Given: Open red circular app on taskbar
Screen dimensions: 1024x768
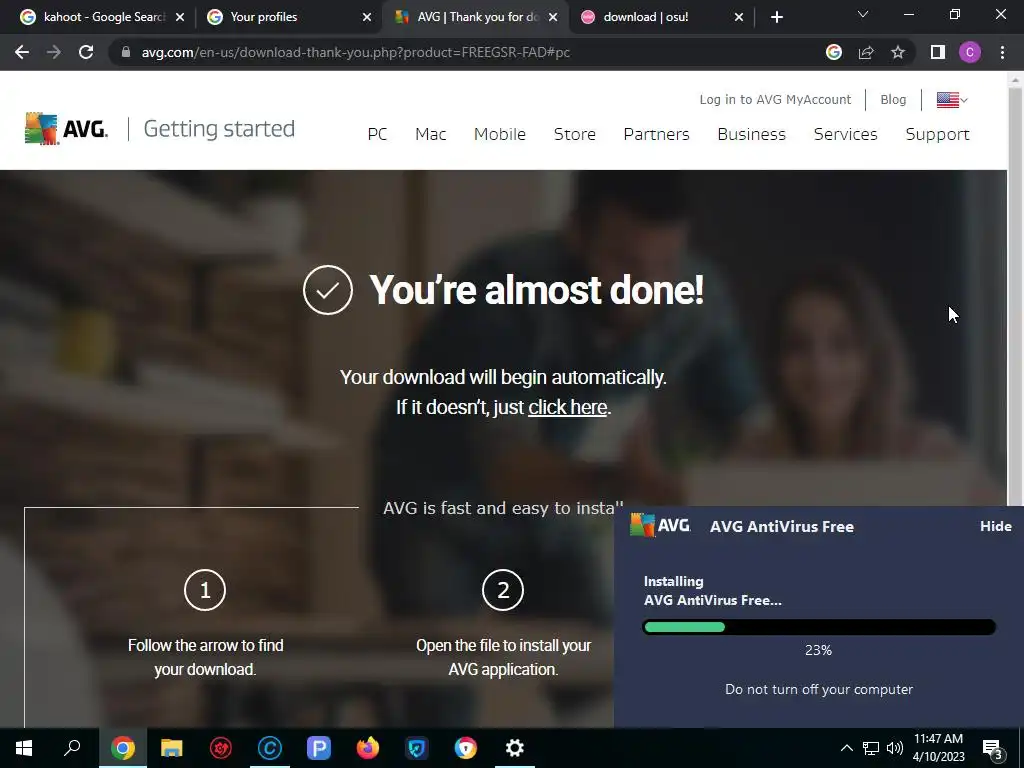Looking at the screenshot, I should (221, 748).
